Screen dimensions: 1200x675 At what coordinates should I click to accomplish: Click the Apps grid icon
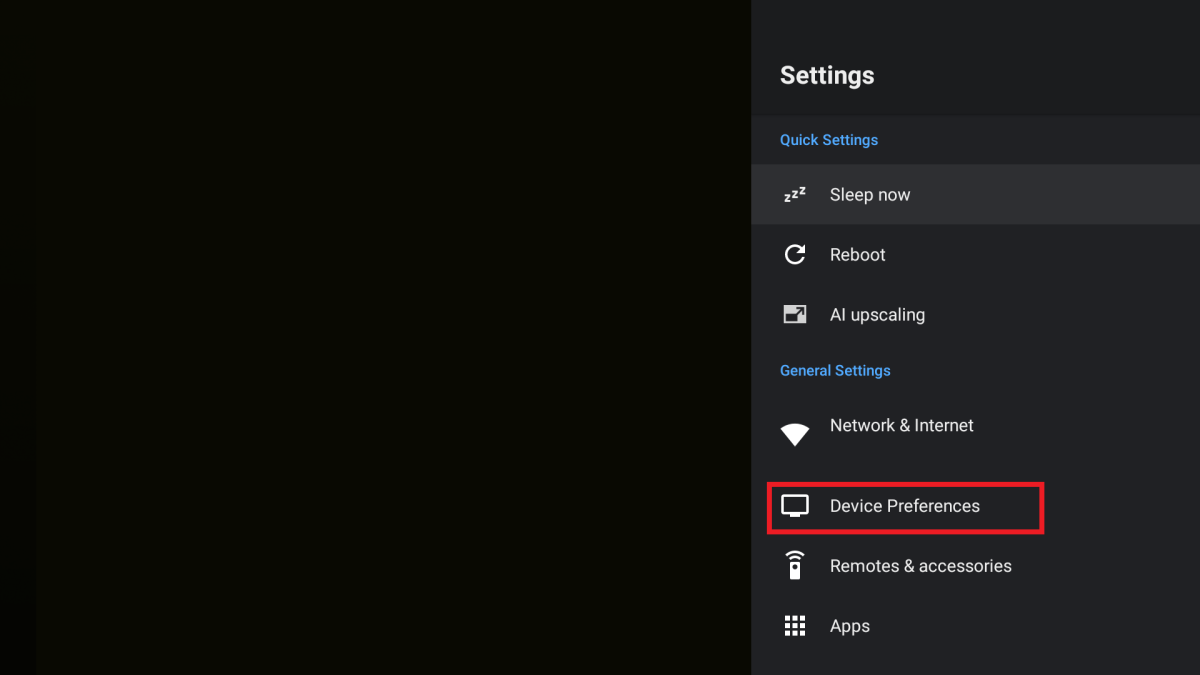(x=795, y=626)
